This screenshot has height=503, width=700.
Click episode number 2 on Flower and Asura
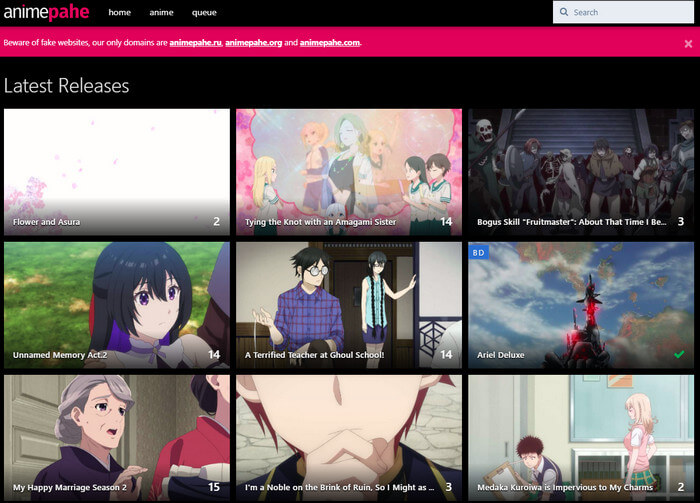tap(217, 221)
